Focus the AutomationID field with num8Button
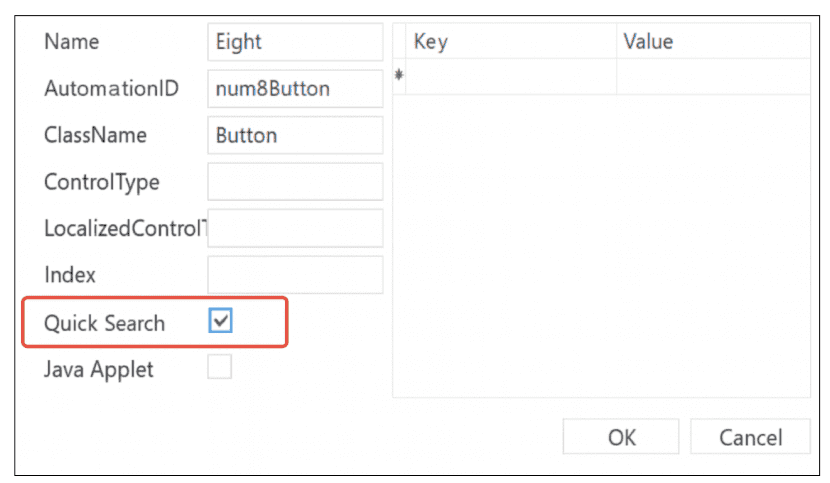 295,89
